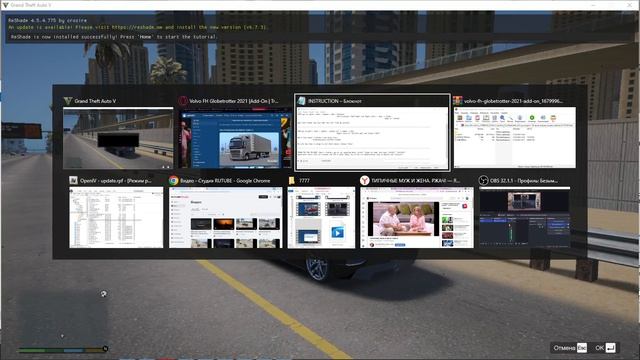This screenshot has width=640, height=360.
Task: Click the Grand Theft Auto V switcher icon
Action: coord(68,101)
